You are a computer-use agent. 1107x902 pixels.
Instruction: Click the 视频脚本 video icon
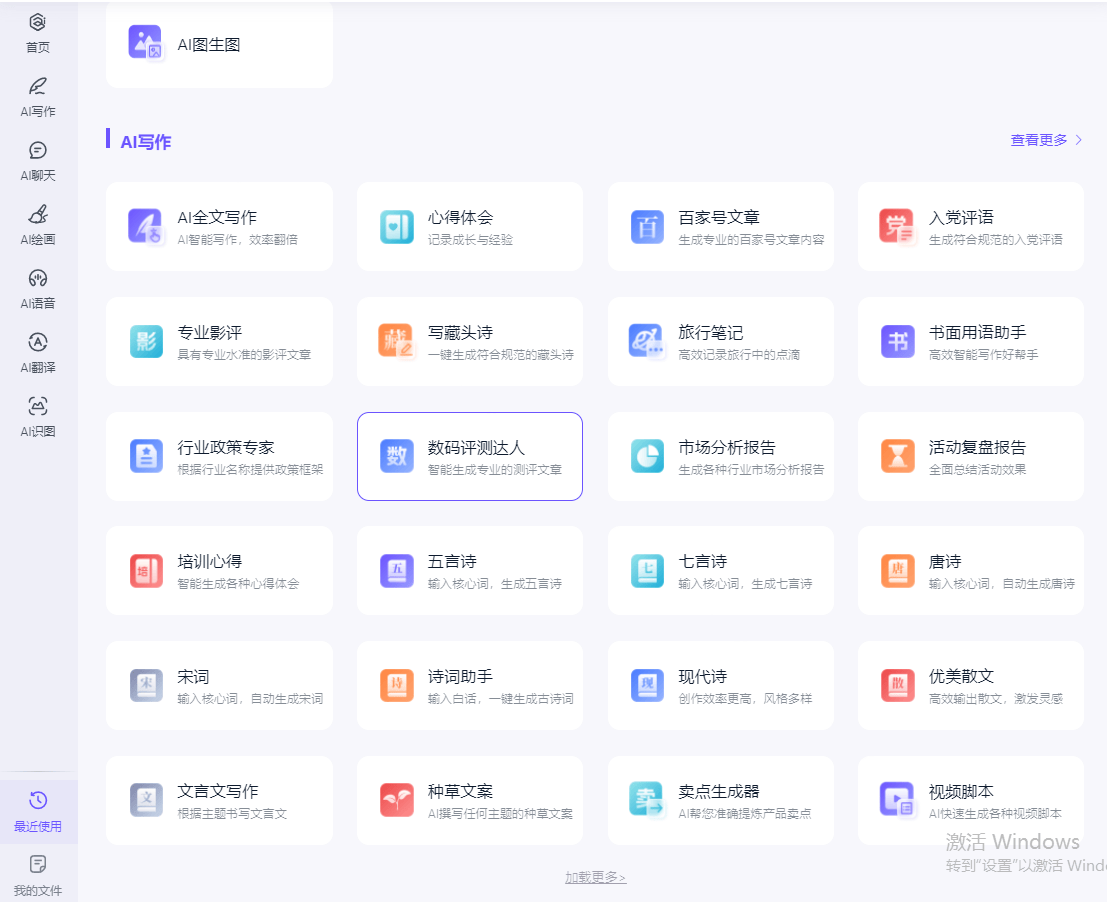pos(897,800)
